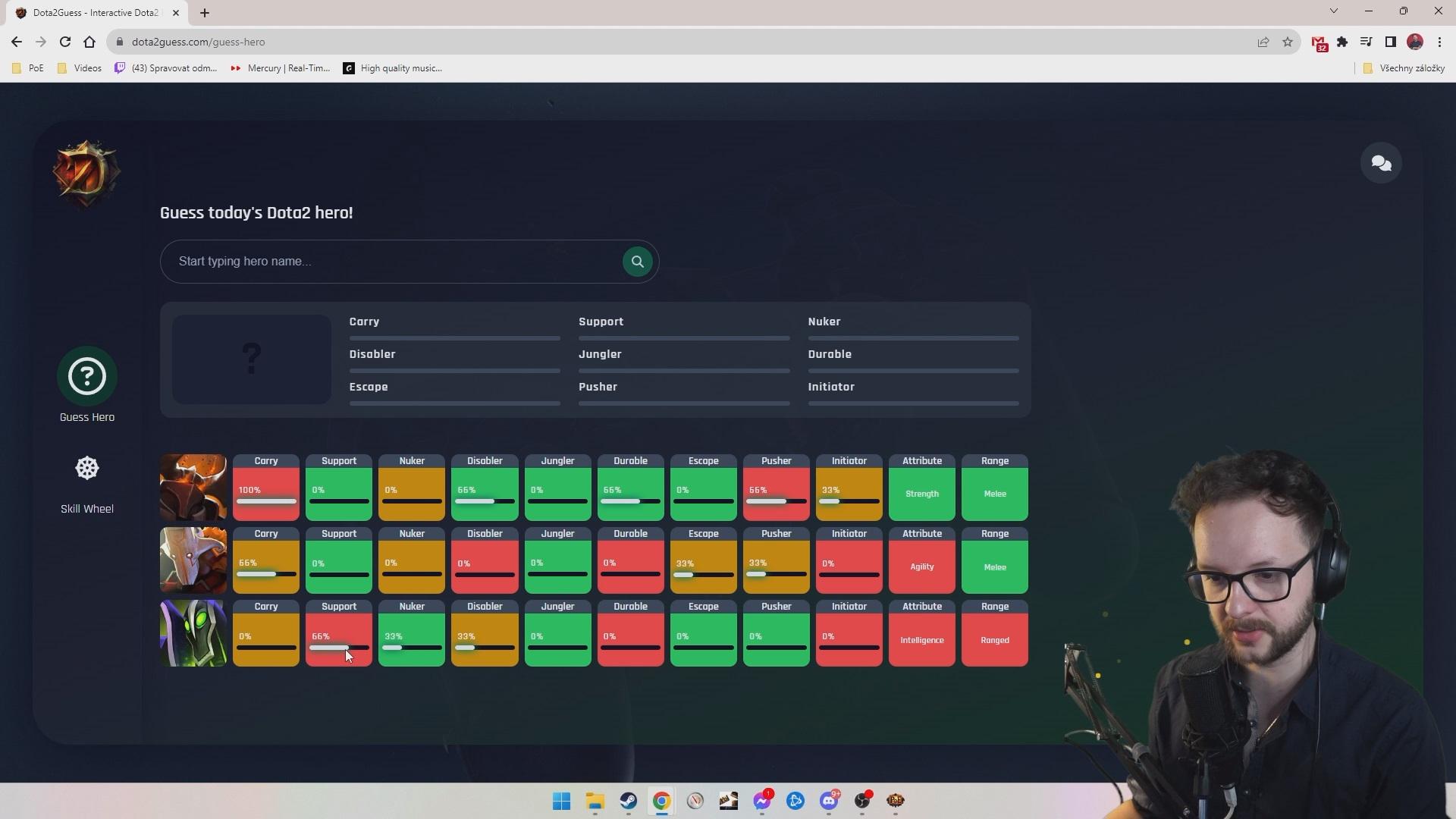
Task: Open the PoE bookmark folder
Action: [28, 68]
